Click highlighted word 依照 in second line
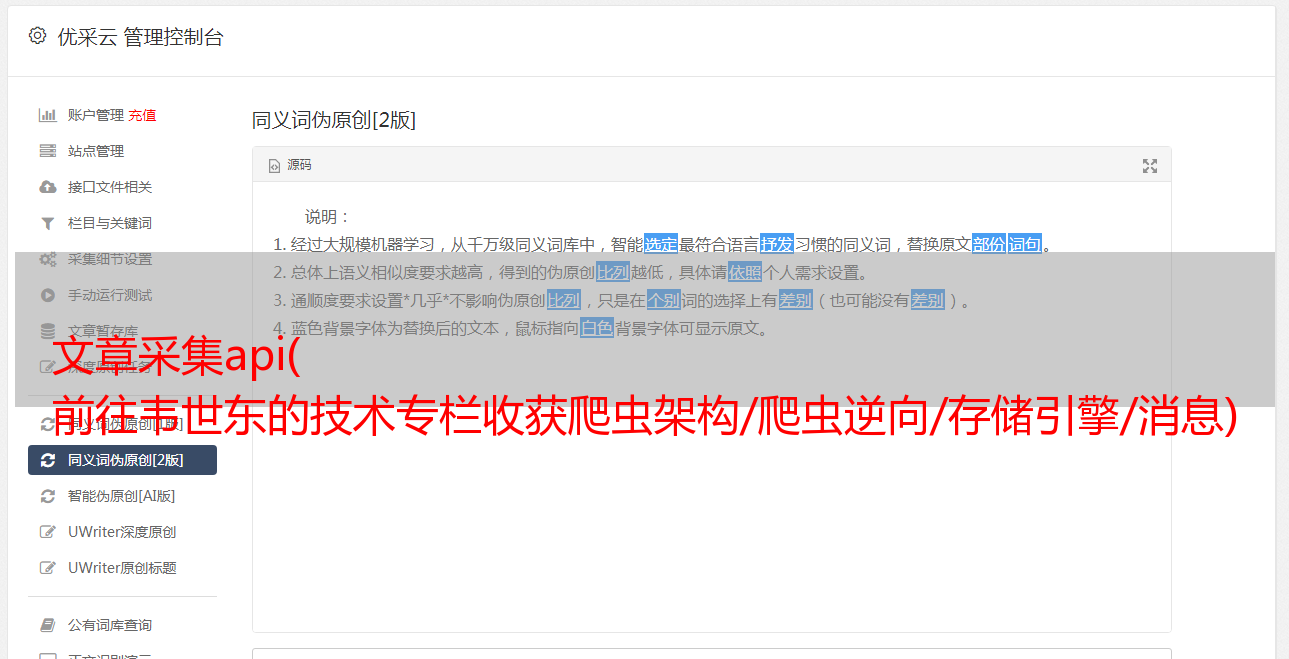 [x=745, y=272]
